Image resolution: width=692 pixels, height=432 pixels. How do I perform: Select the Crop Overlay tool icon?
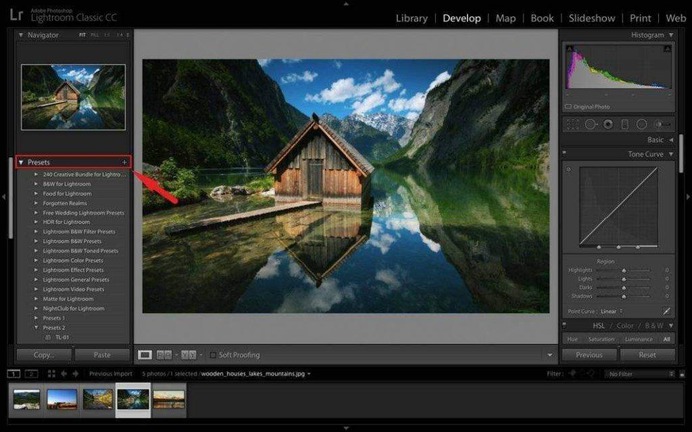(573, 124)
